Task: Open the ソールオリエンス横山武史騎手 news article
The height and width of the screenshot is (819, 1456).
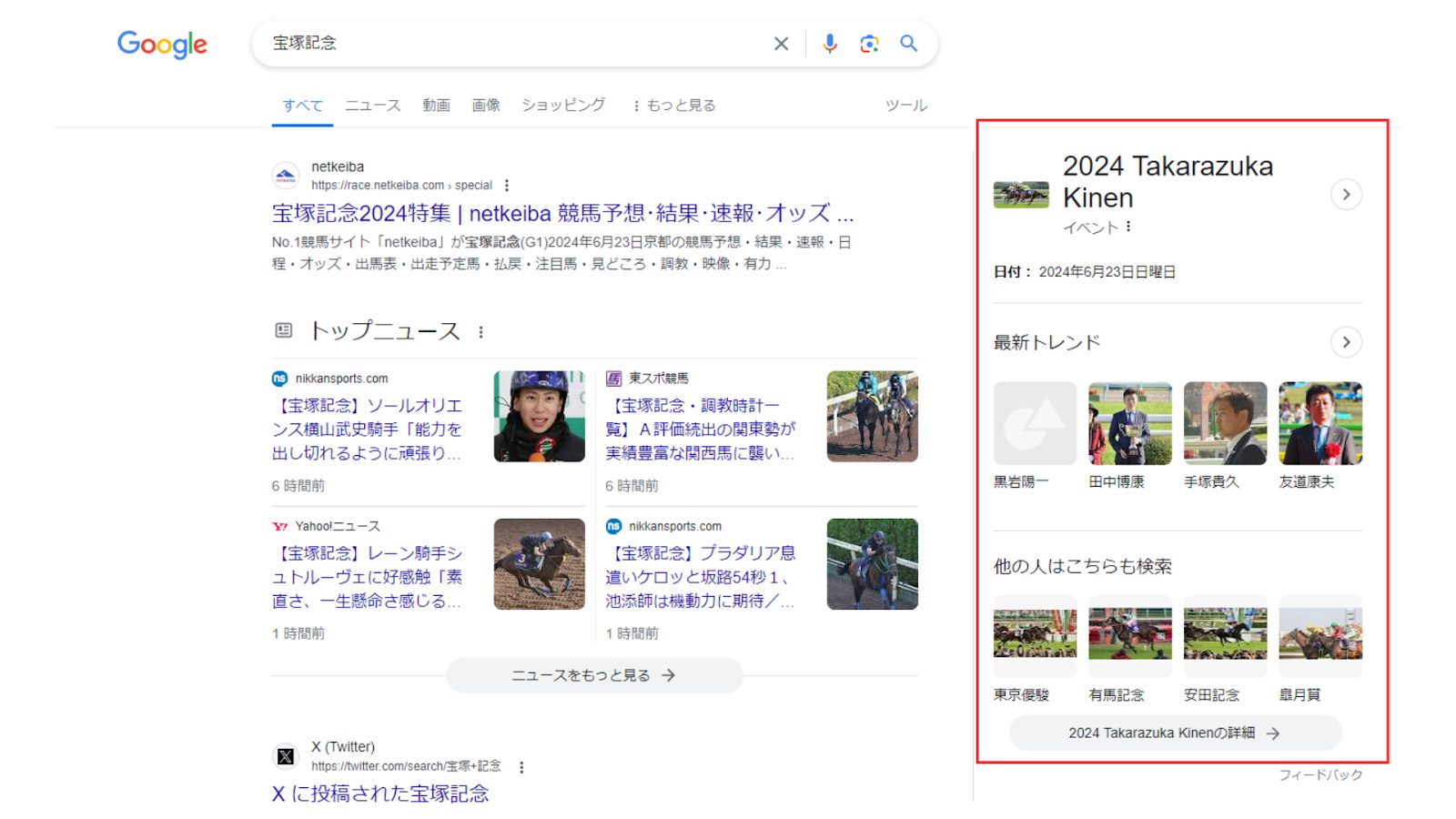Action: tap(368, 429)
